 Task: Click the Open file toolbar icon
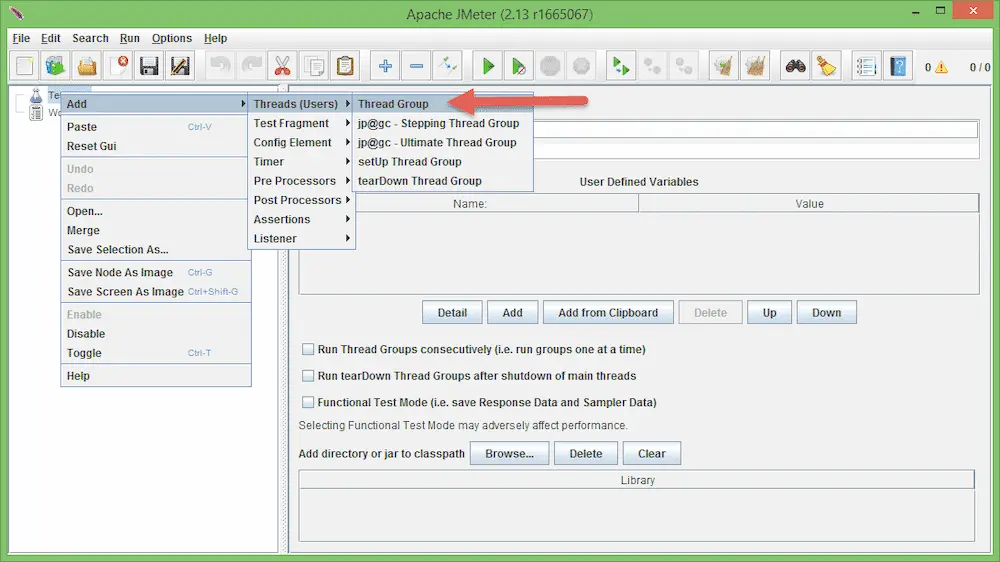(87, 66)
